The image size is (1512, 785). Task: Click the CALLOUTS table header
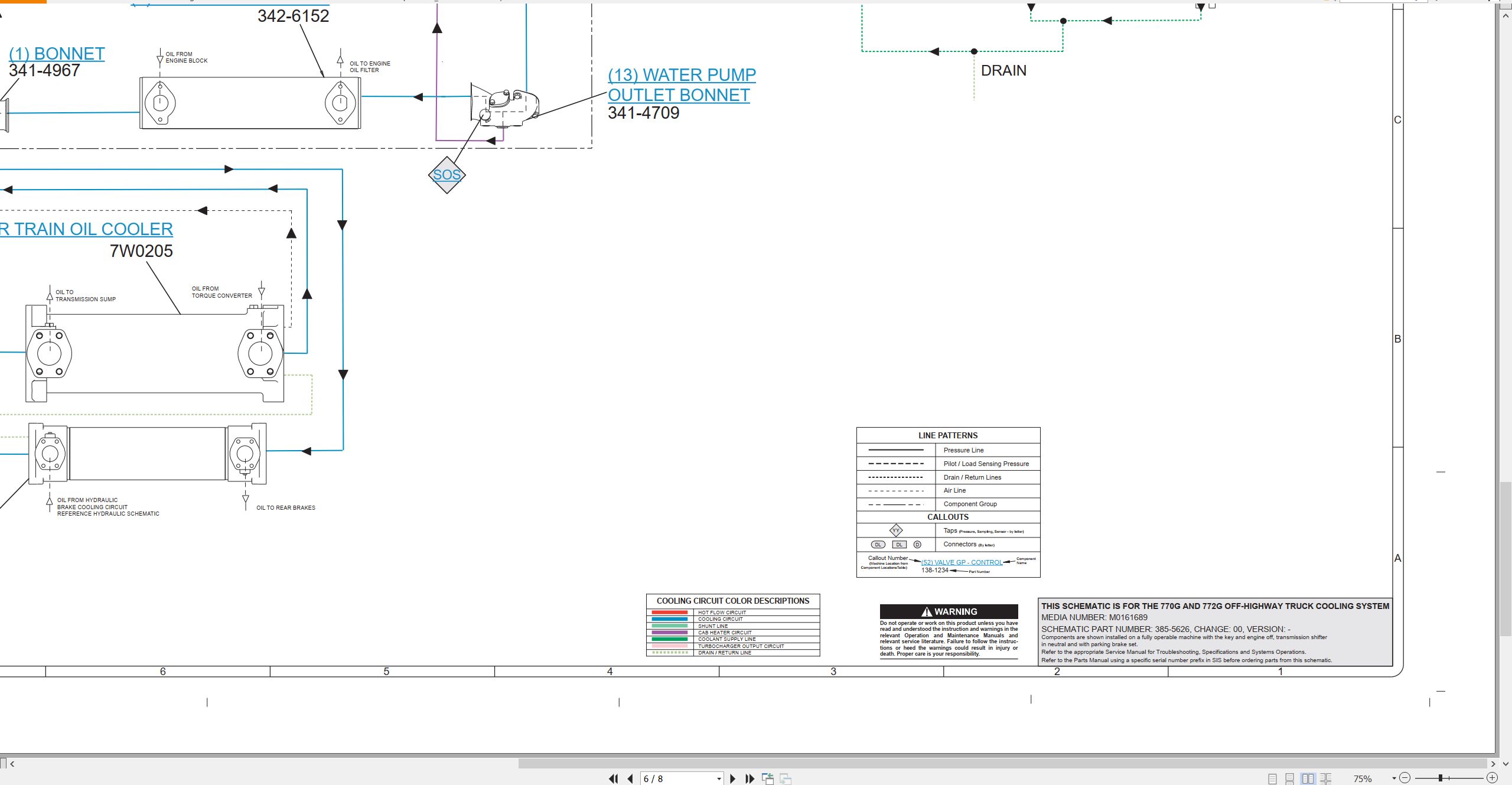pyautogui.click(x=948, y=517)
